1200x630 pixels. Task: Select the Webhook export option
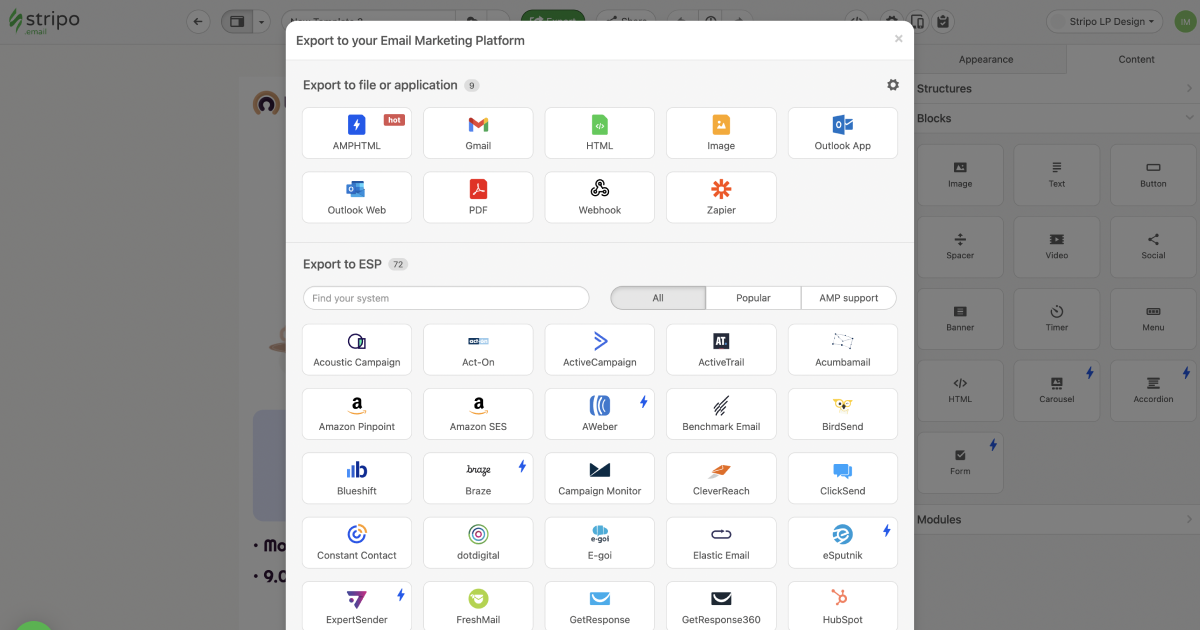(600, 197)
